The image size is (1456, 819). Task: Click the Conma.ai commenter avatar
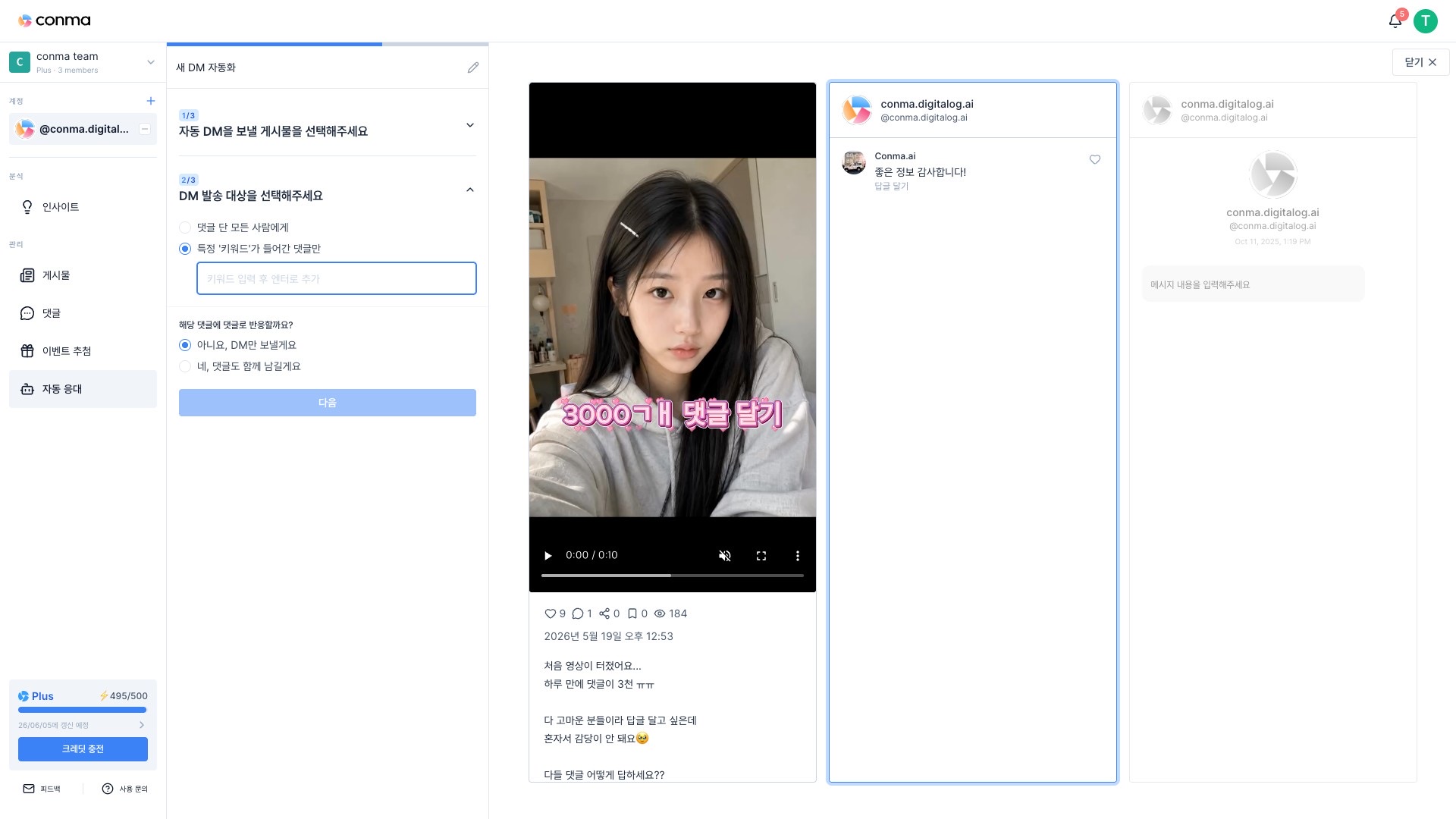854,162
